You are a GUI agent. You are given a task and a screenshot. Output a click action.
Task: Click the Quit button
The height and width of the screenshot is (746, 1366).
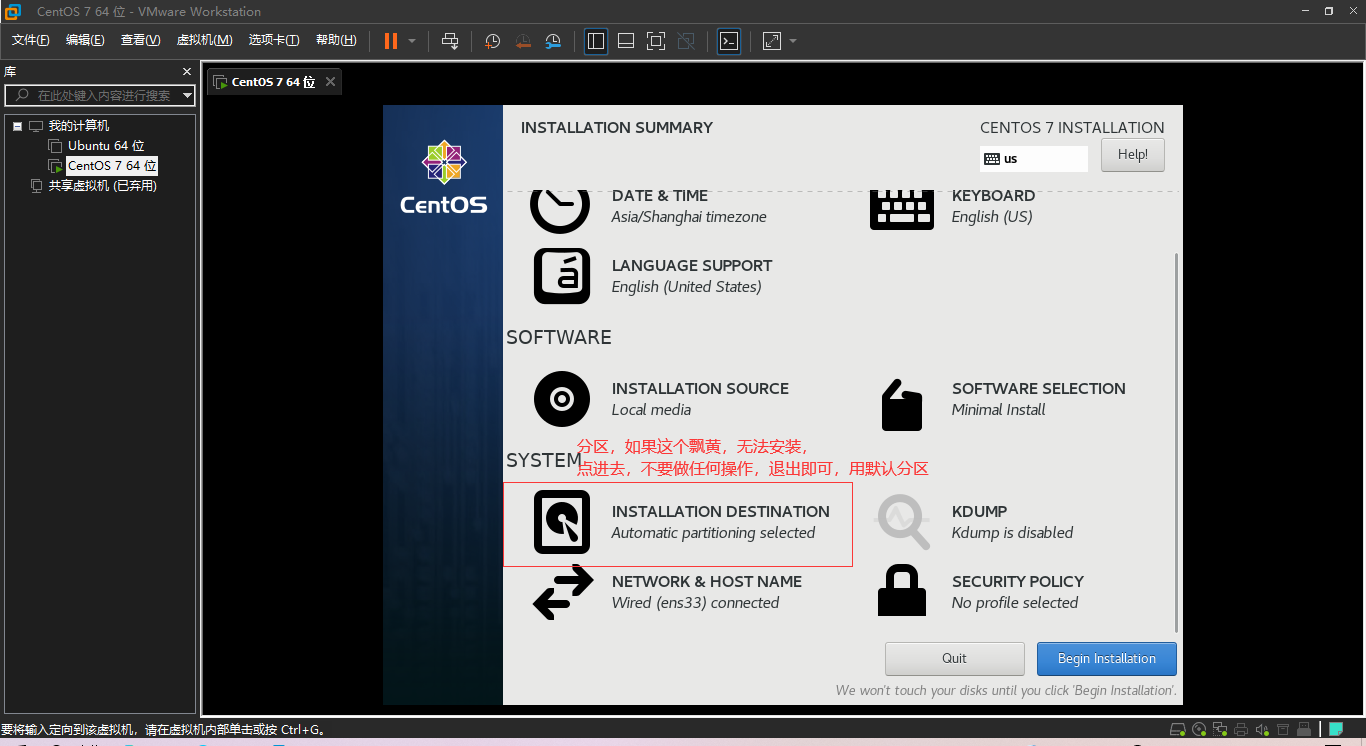[955, 659]
